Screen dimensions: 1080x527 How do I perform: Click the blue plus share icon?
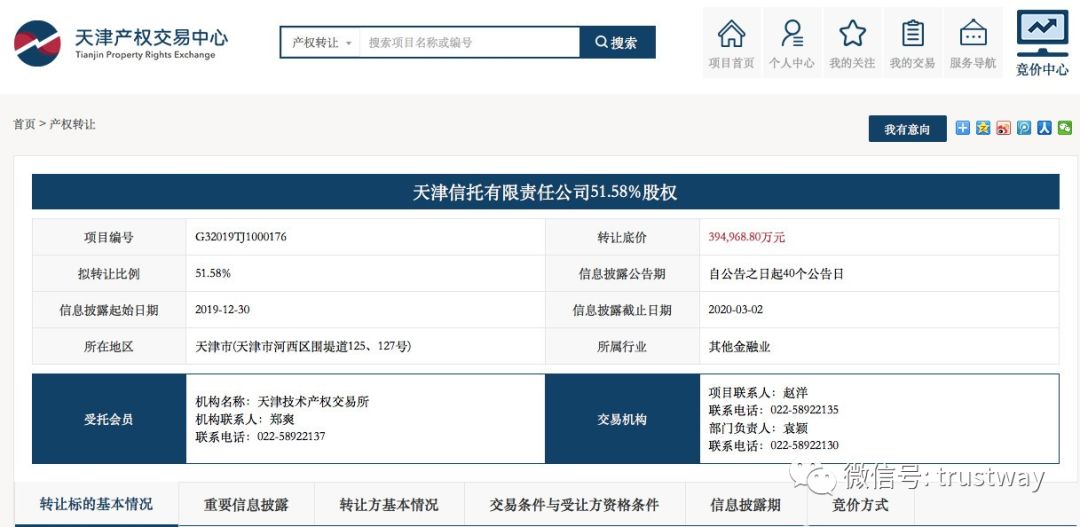pyautogui.click(x=962, y=128)
